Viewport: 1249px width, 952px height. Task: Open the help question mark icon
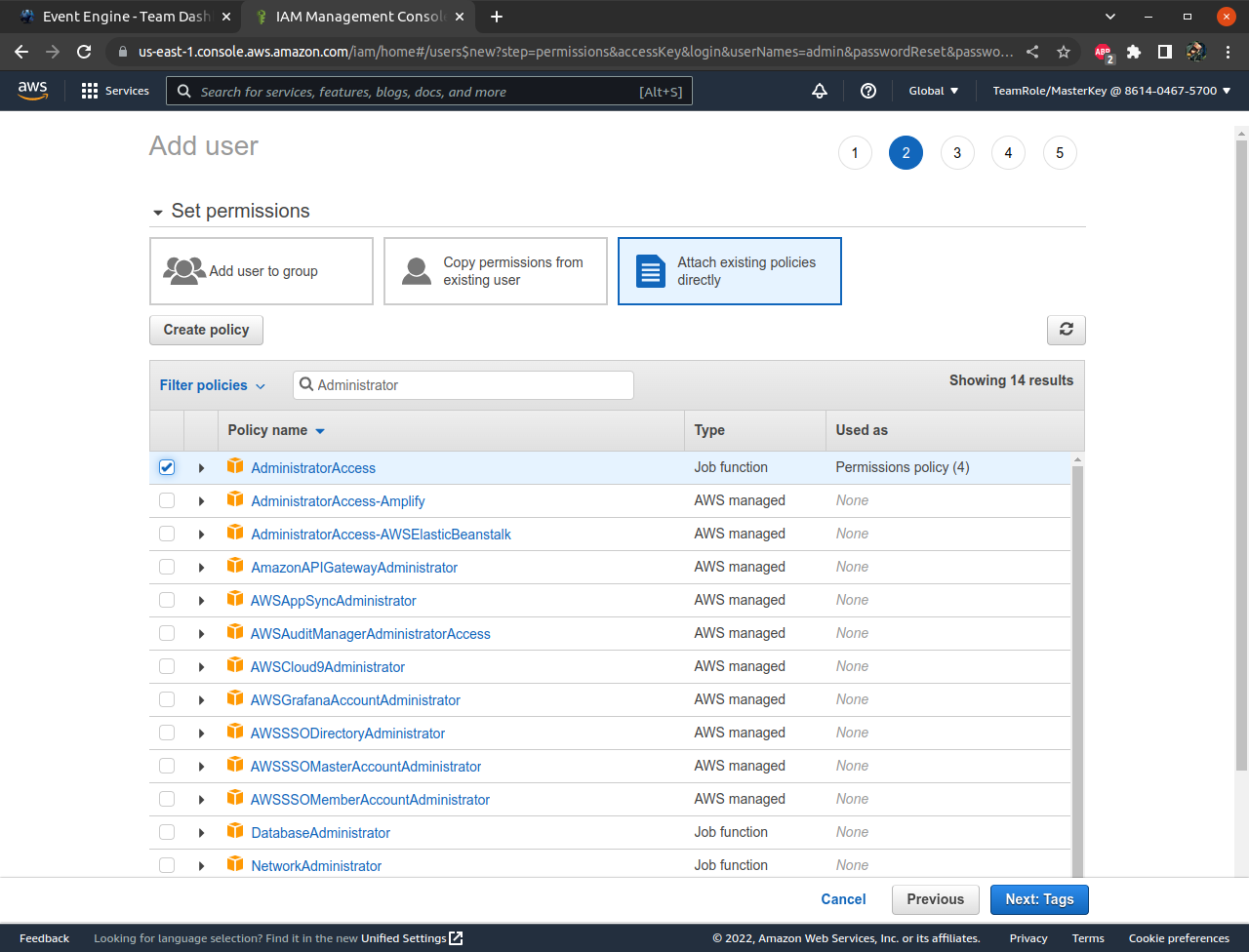pyautogui.click(x=868, y=91)
